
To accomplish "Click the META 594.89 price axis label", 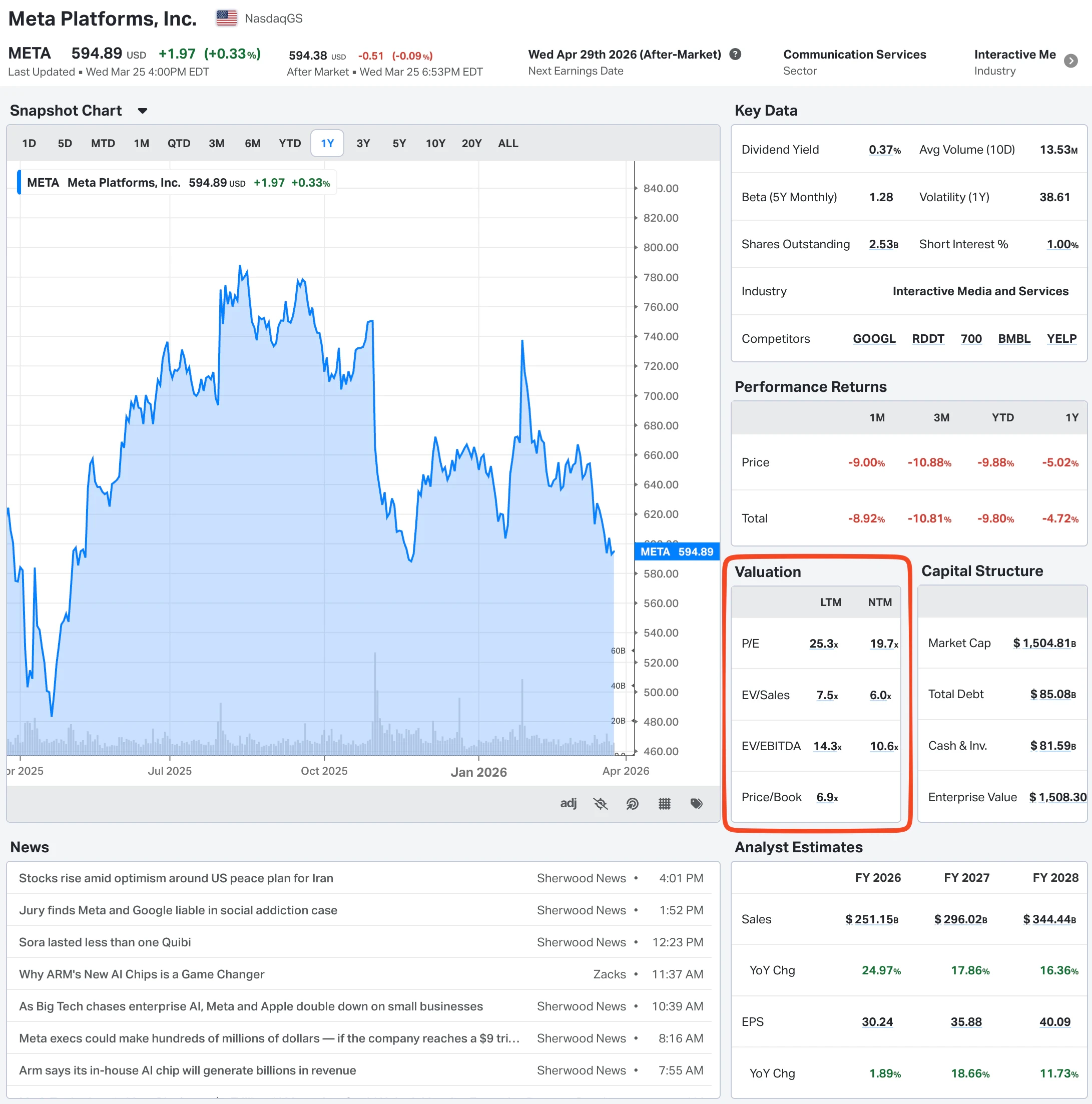I will point(677,551).
